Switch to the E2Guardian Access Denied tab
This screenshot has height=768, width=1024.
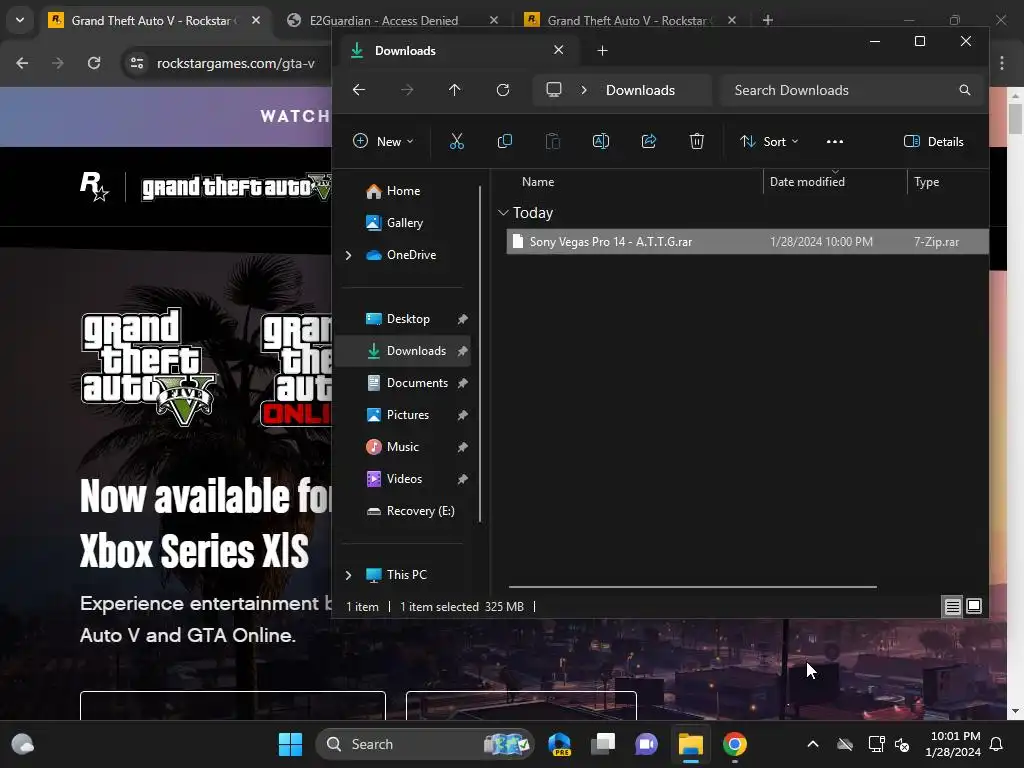point(391,20)
